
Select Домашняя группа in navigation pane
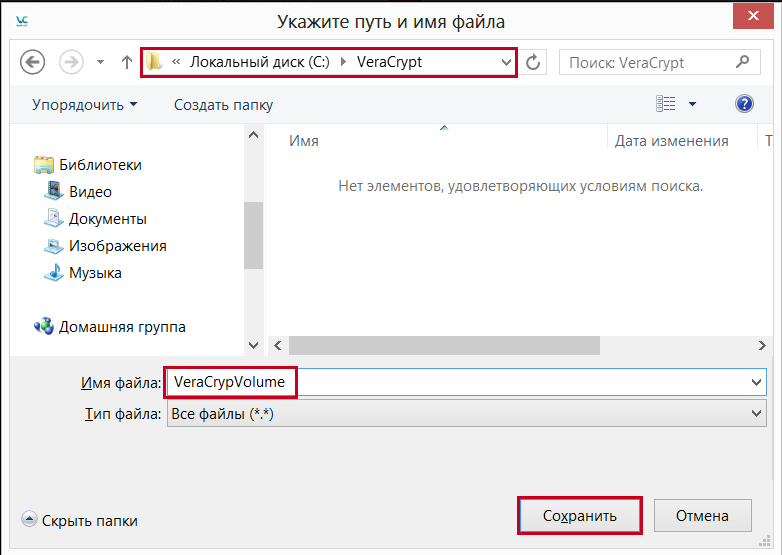109,327
